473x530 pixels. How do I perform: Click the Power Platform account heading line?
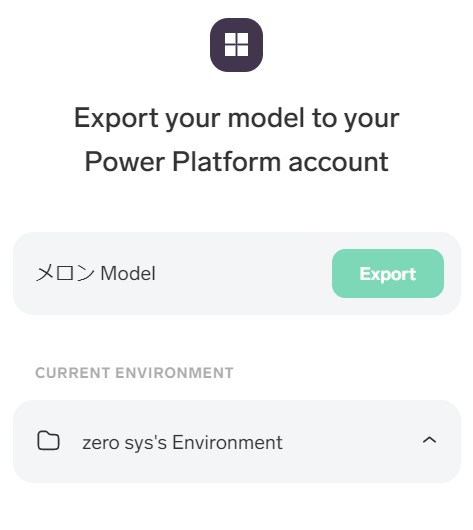(x=237, y=162)
